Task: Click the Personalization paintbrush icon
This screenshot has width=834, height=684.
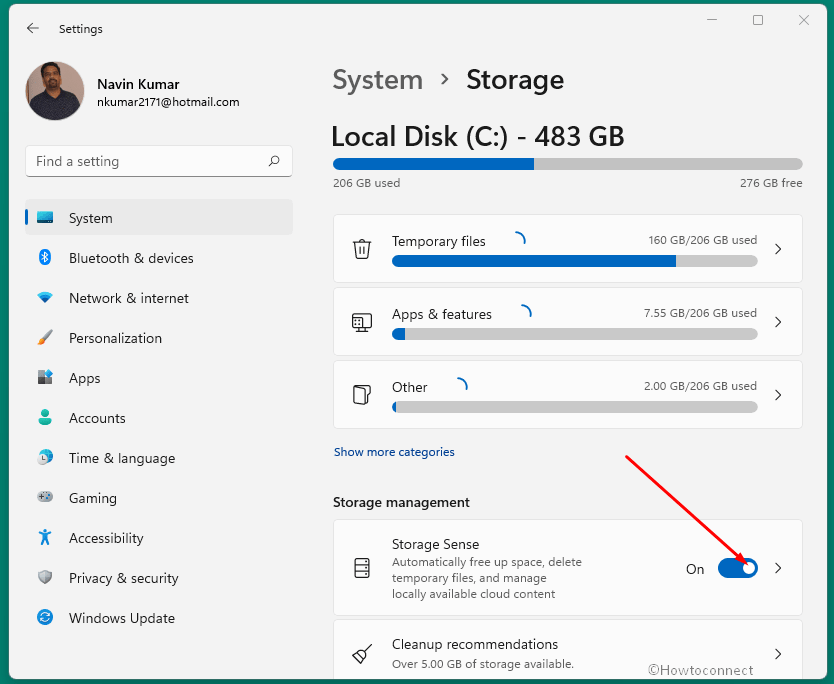Action: point(45,337)
